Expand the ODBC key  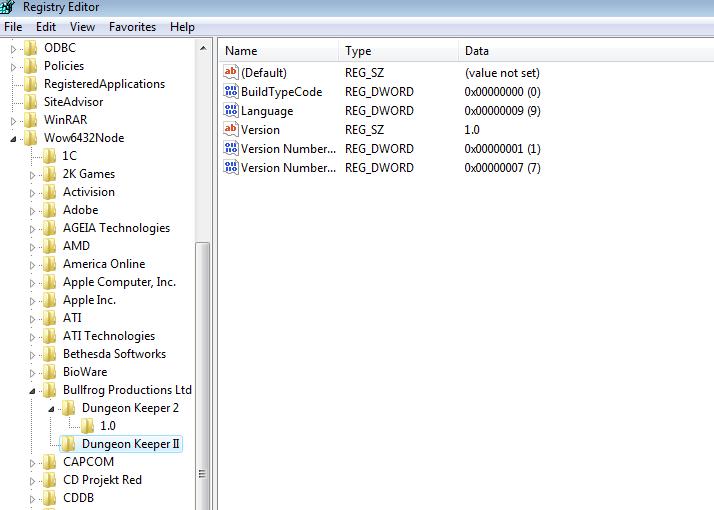point(13,49)
